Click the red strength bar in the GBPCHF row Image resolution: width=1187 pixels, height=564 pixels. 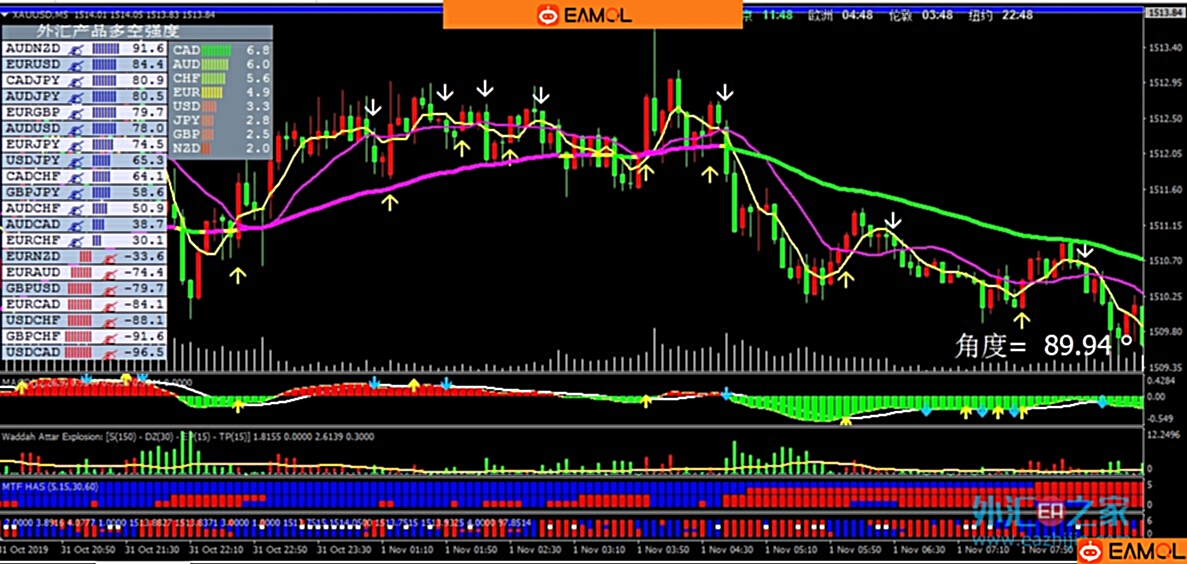coord(77,336)
